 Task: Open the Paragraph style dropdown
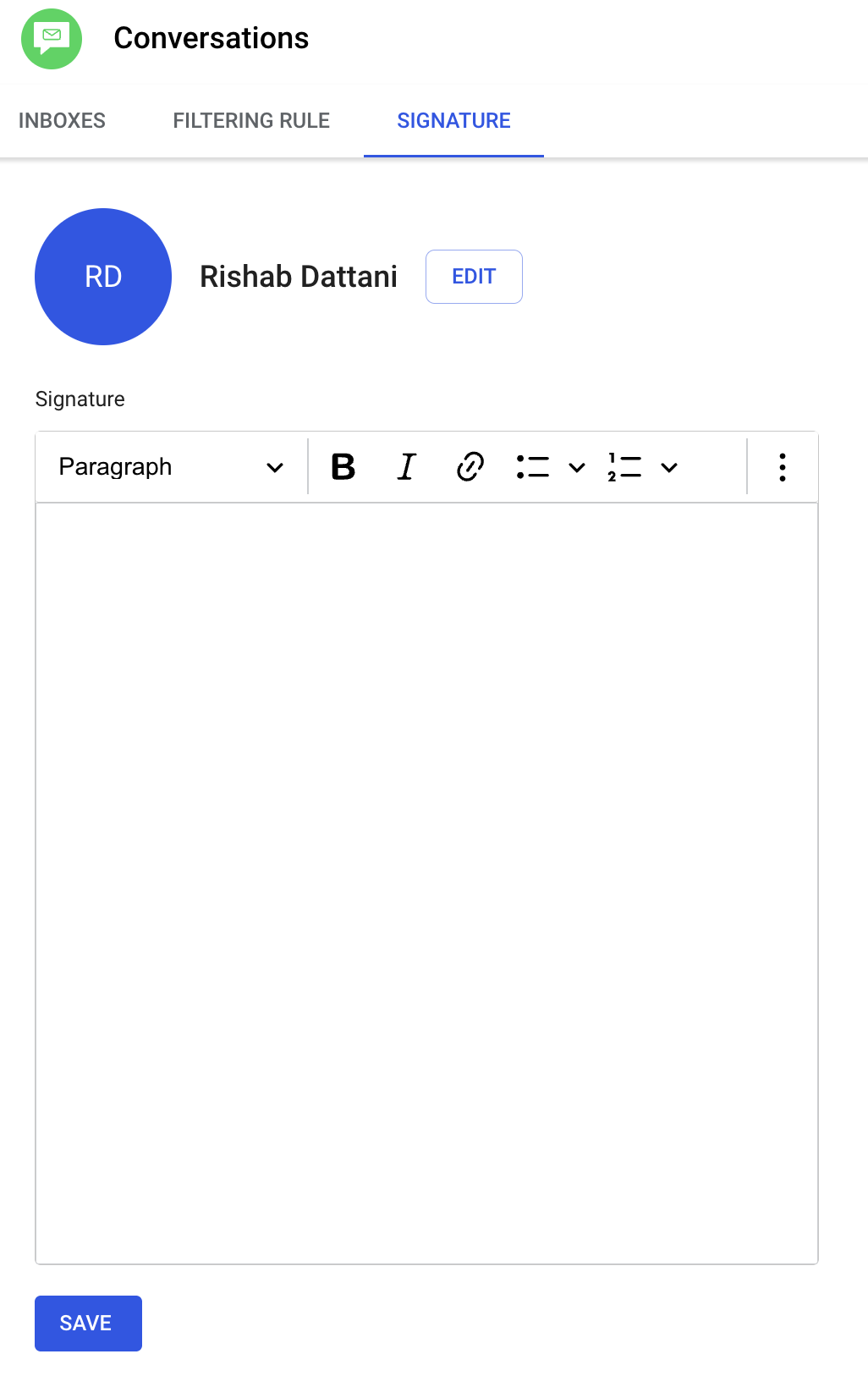tap(171, 467)
